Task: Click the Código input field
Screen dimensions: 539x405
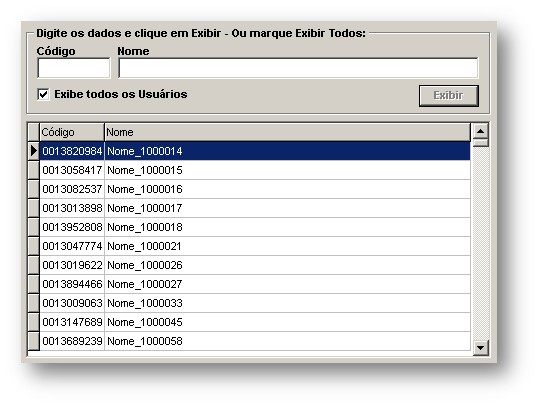Action: (74, 68)
